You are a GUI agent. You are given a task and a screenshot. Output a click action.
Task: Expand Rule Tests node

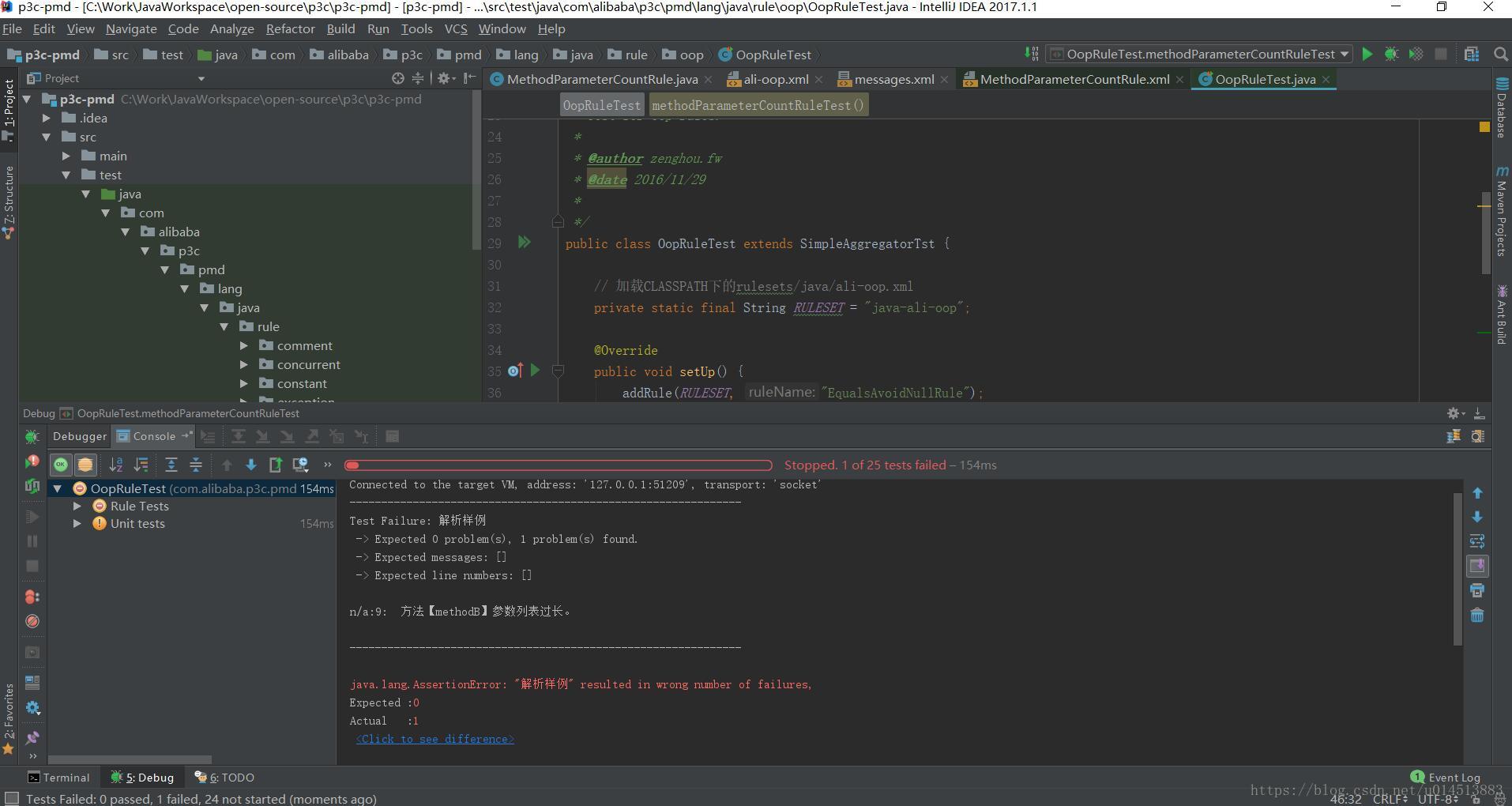pos(77,506)
